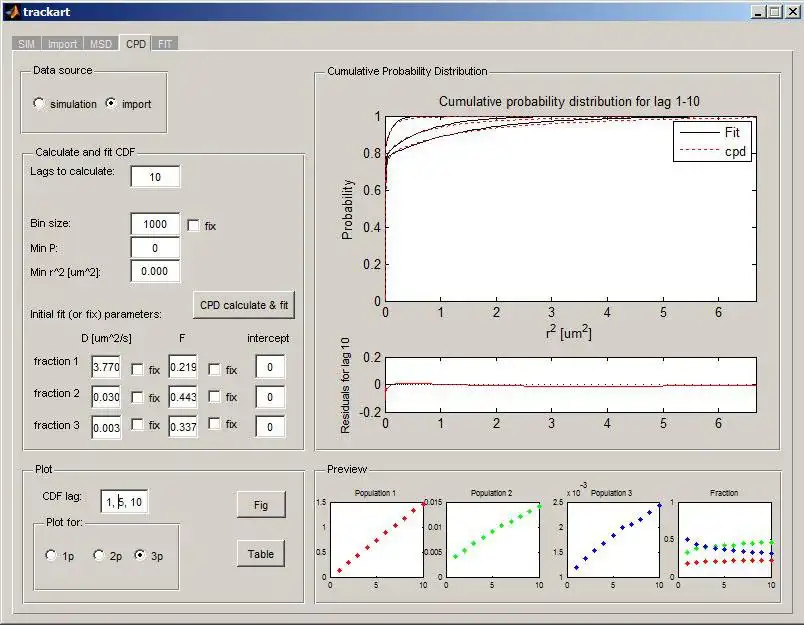Open the Import tab
This screenshot has width=804, height=625.
(63, 44)
